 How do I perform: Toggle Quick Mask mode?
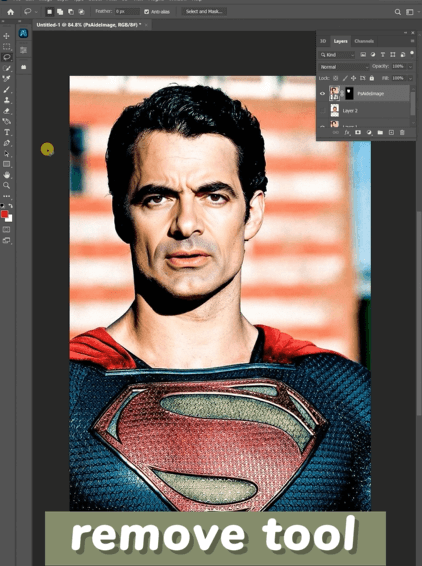click(x=6, y=229)
